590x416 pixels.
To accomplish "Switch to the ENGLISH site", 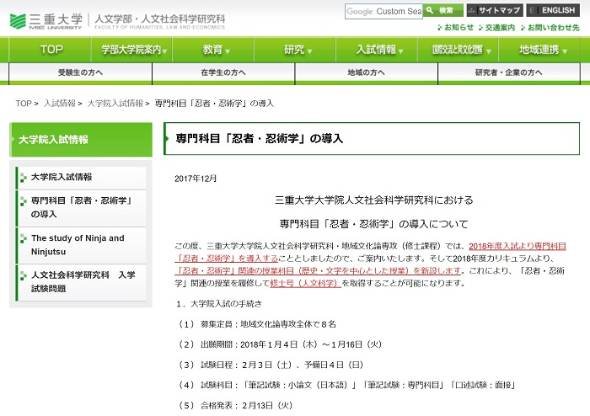I will 553,10.
